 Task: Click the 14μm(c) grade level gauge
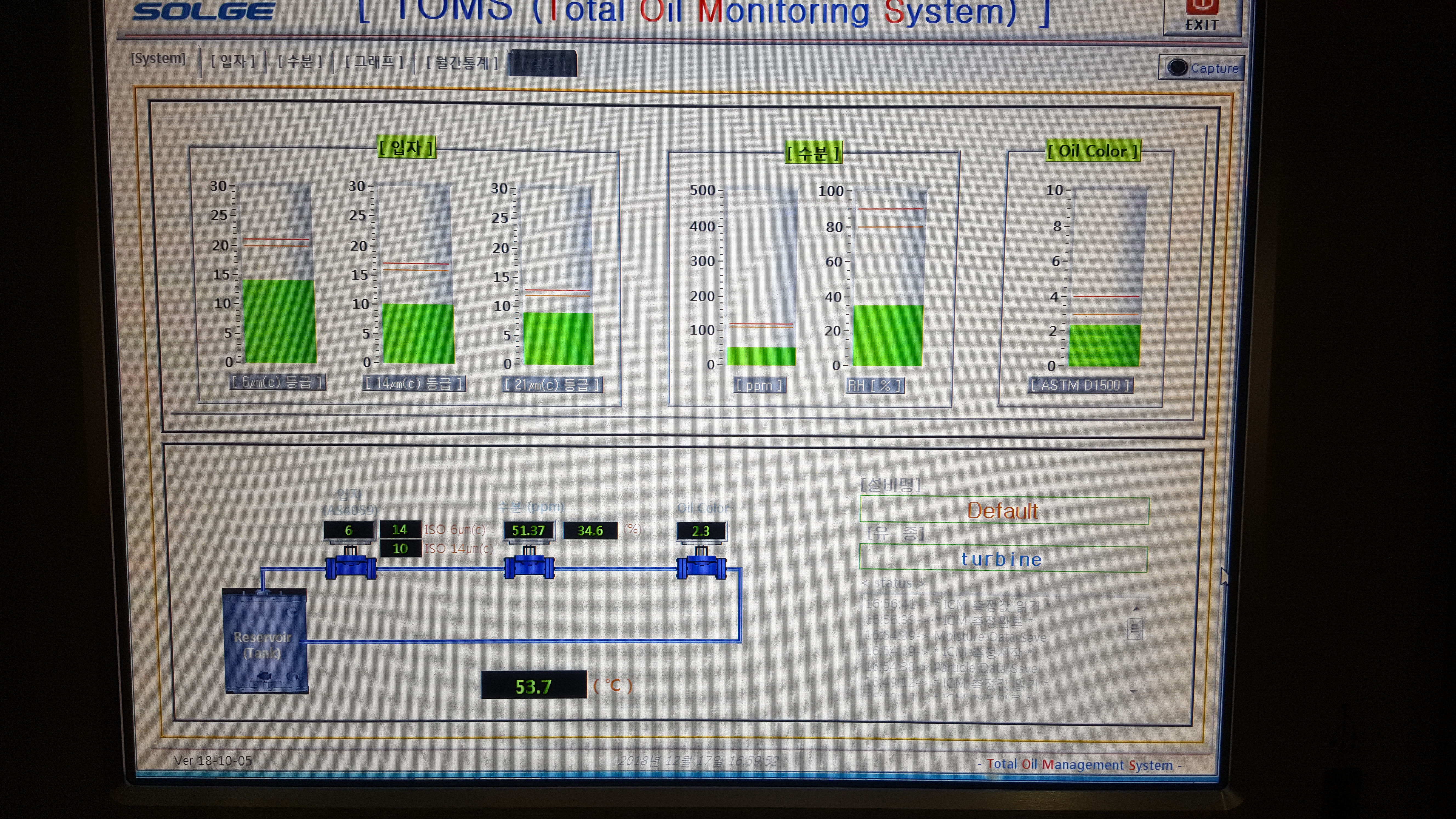[x=416, y=274]
